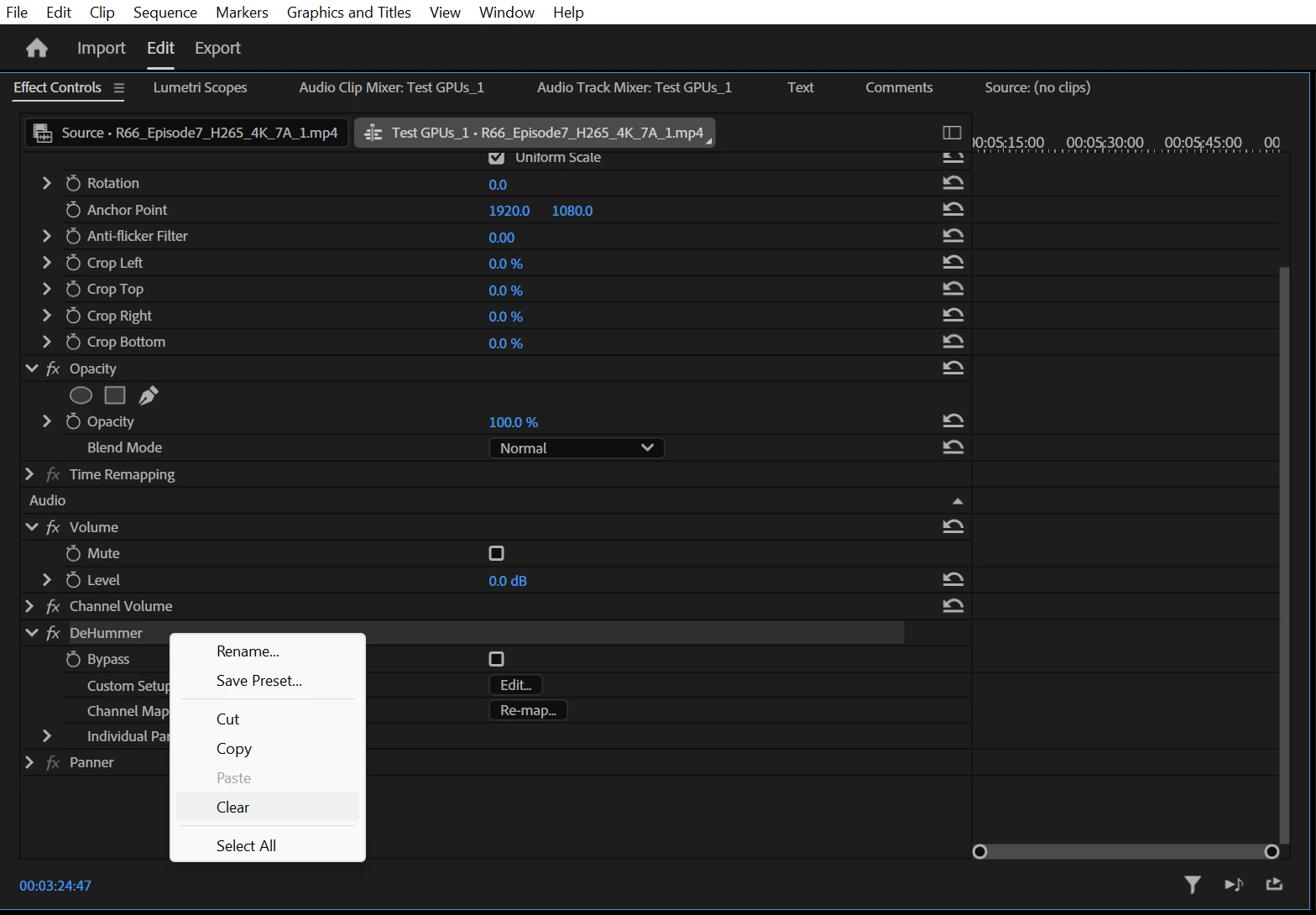This screenshot has width=1316, height=915.
Task: Enable the DeHummer Bypass checkbox
Action: coord(497,659)
